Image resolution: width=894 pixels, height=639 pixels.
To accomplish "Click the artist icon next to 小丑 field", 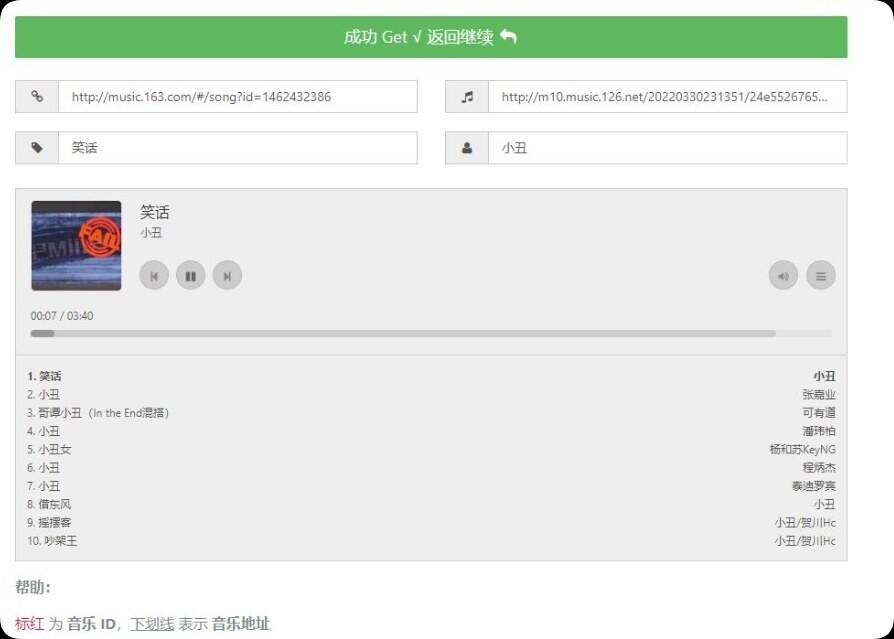I will click(x=466, y=147).
